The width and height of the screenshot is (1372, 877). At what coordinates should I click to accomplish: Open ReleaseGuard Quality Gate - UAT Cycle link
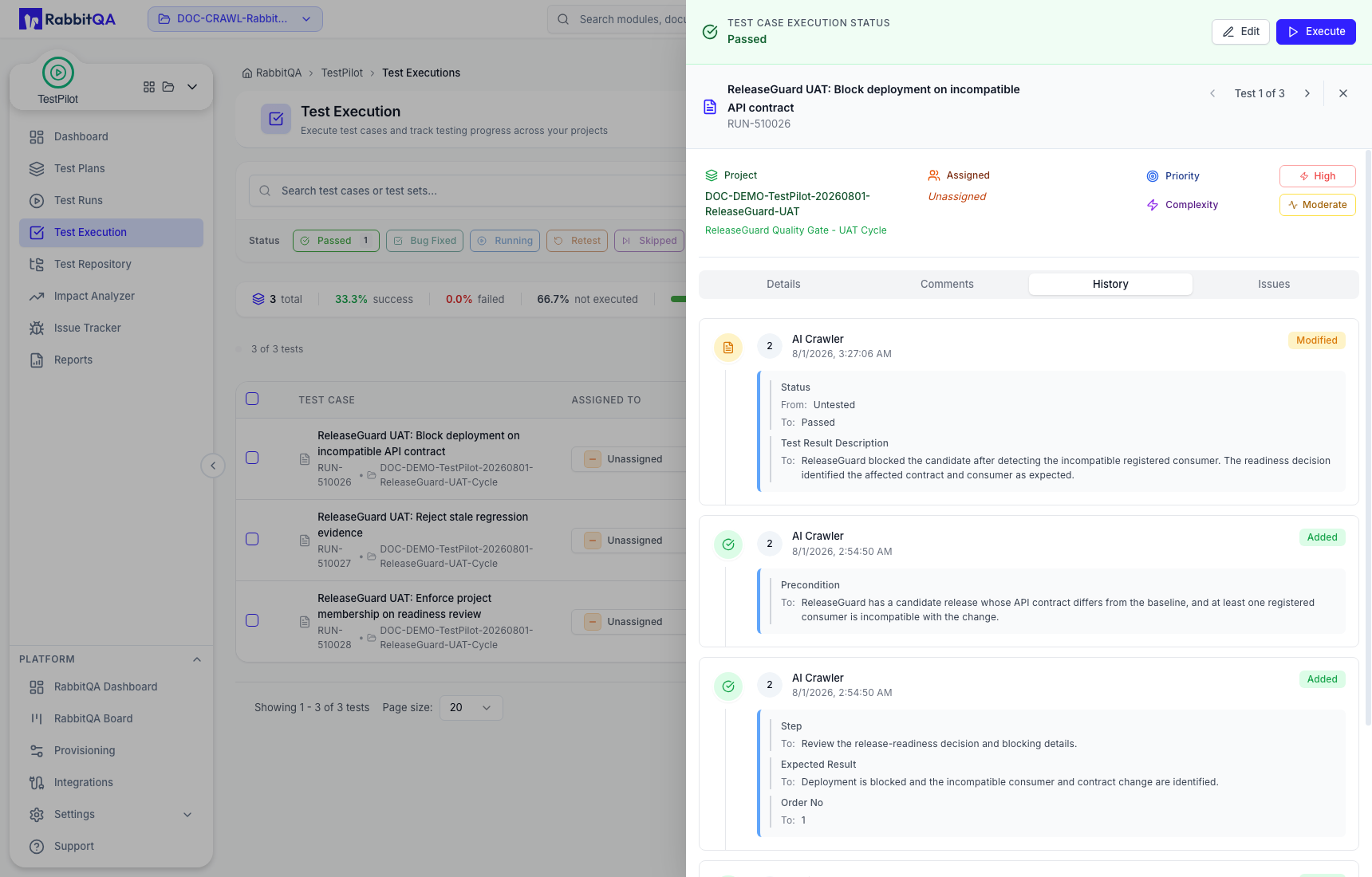(796, 230)
